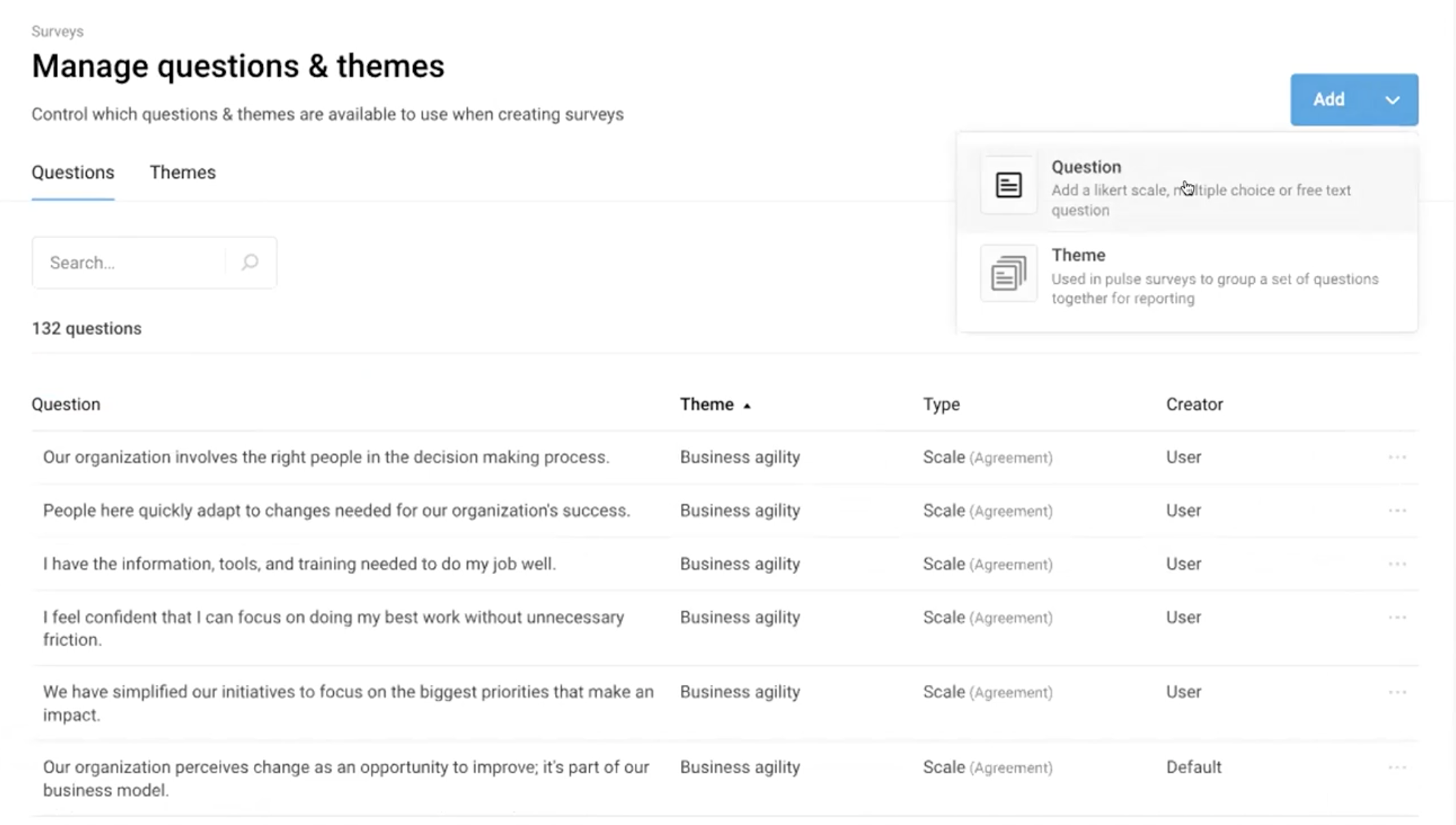1456x825 pixels.
Task: Sort by the Creator column header
Action: click(x=1194, y=404)
